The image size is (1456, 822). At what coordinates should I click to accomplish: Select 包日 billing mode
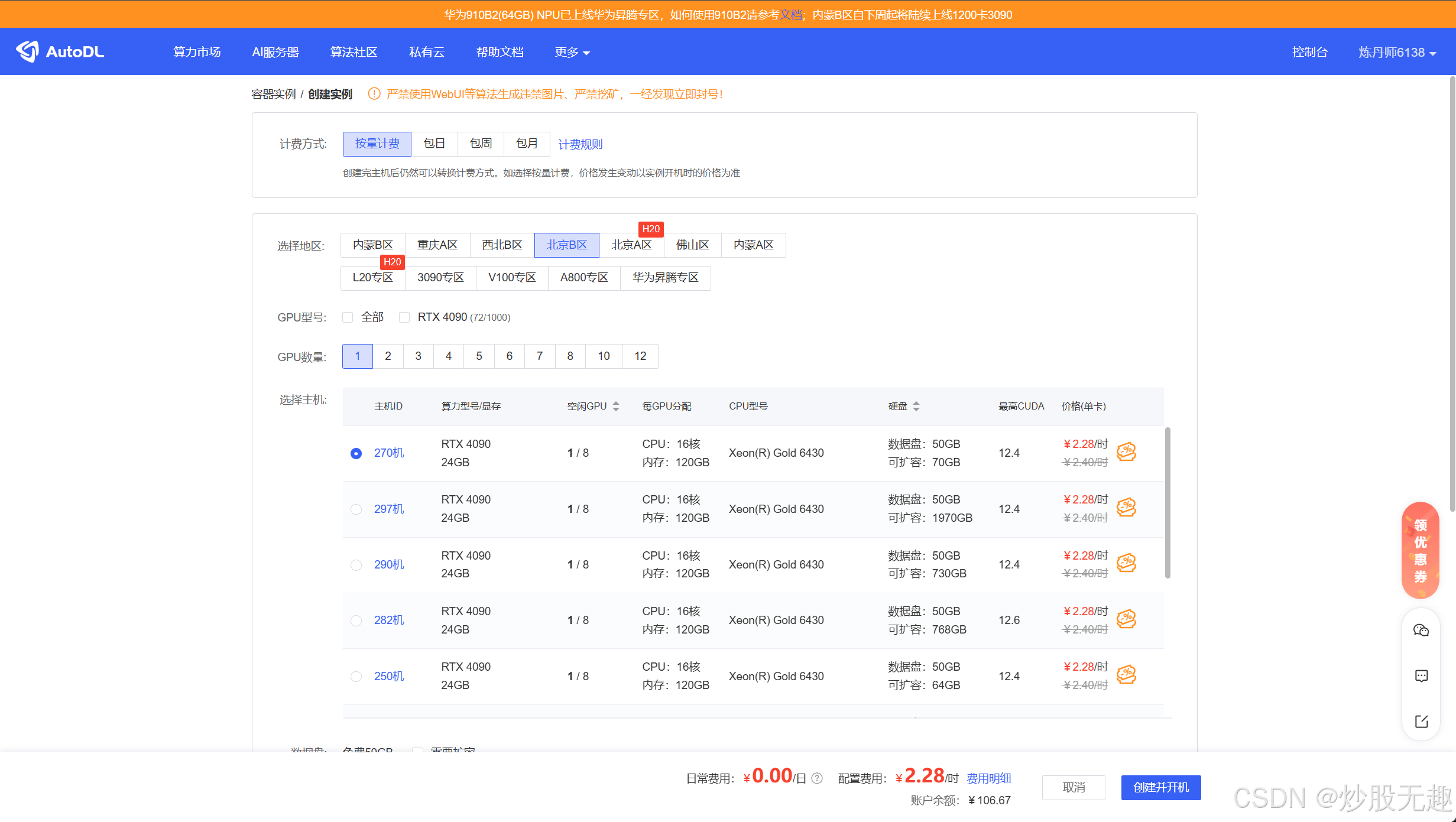[x=434, y=144]
